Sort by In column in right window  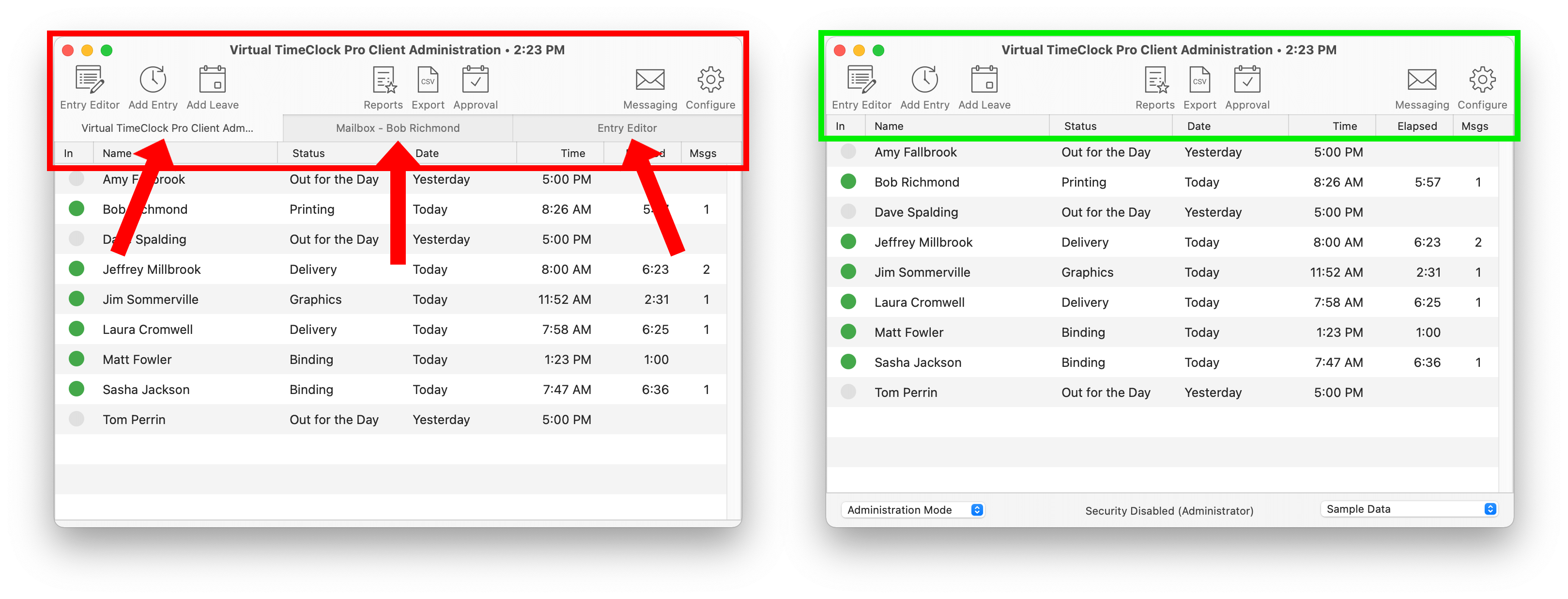click(x=846, y=126)
